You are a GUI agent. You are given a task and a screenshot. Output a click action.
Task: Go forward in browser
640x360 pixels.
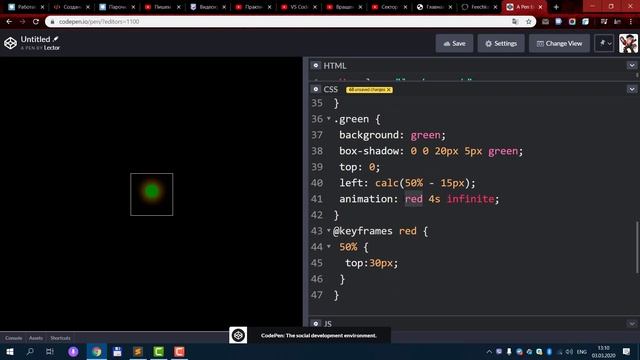[x=22, y=21]
